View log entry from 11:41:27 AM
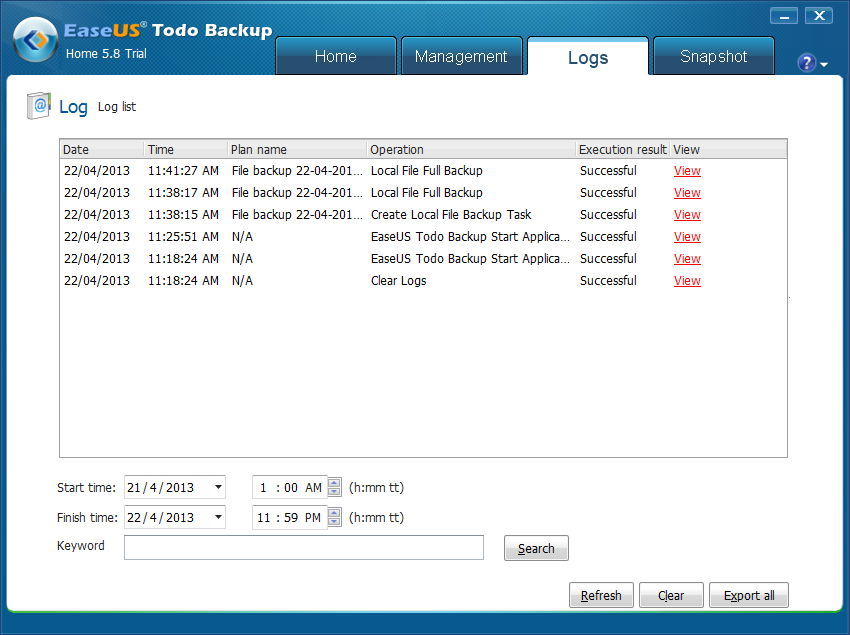Viewport: 850px width, 635px height. pos(687,171)
